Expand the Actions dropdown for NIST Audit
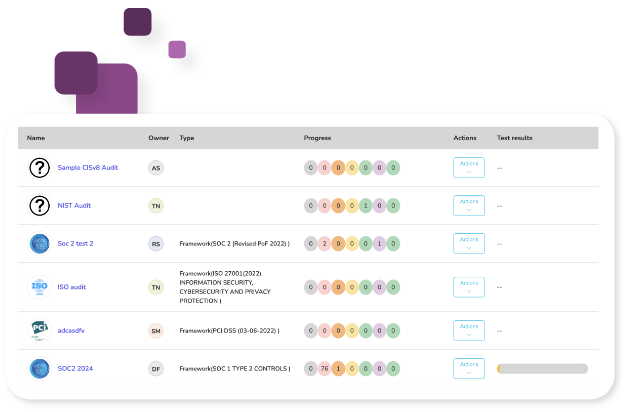The width and height of the screenshot is (627, 412). [468, 205]
